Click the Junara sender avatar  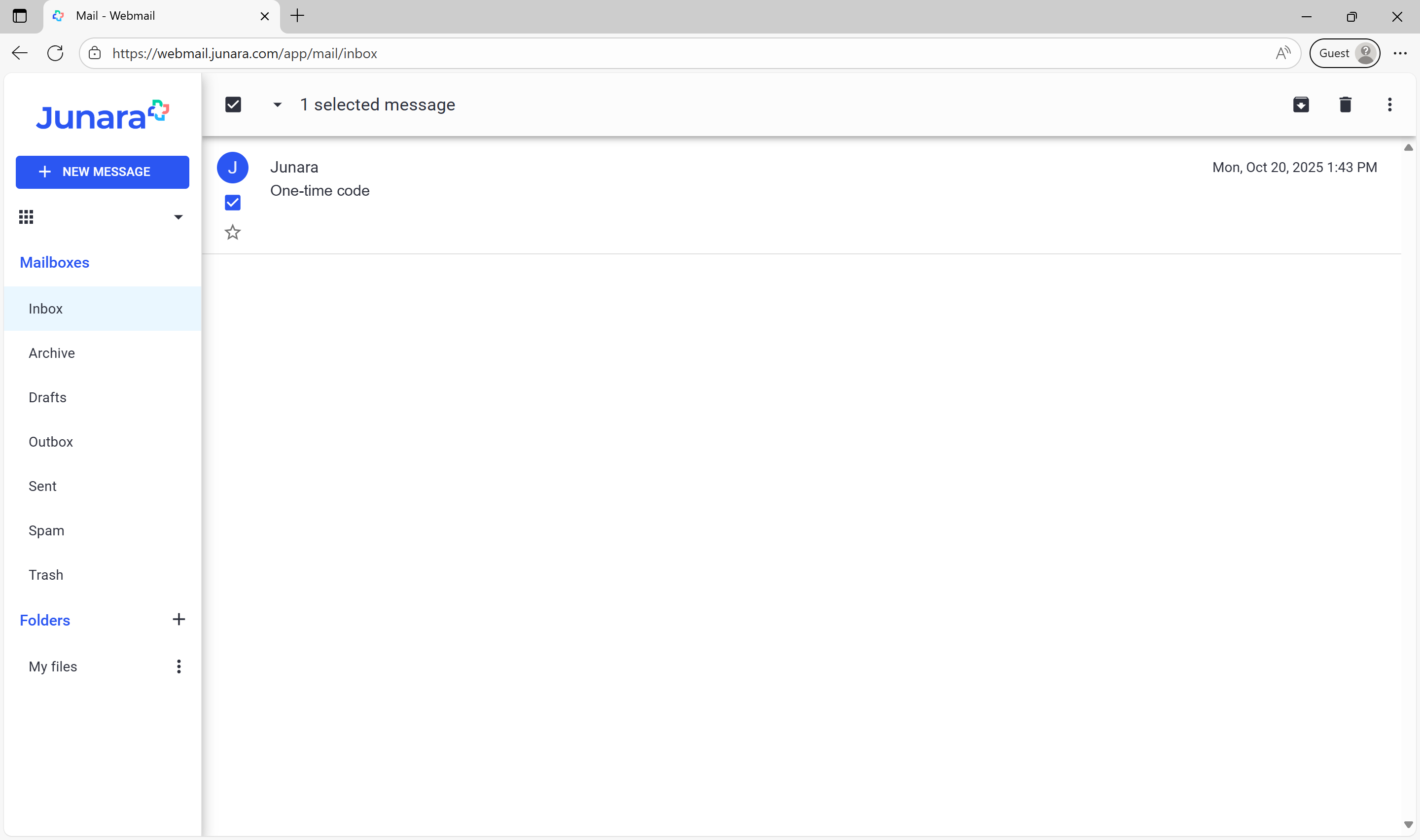click(x=233, y=168)
